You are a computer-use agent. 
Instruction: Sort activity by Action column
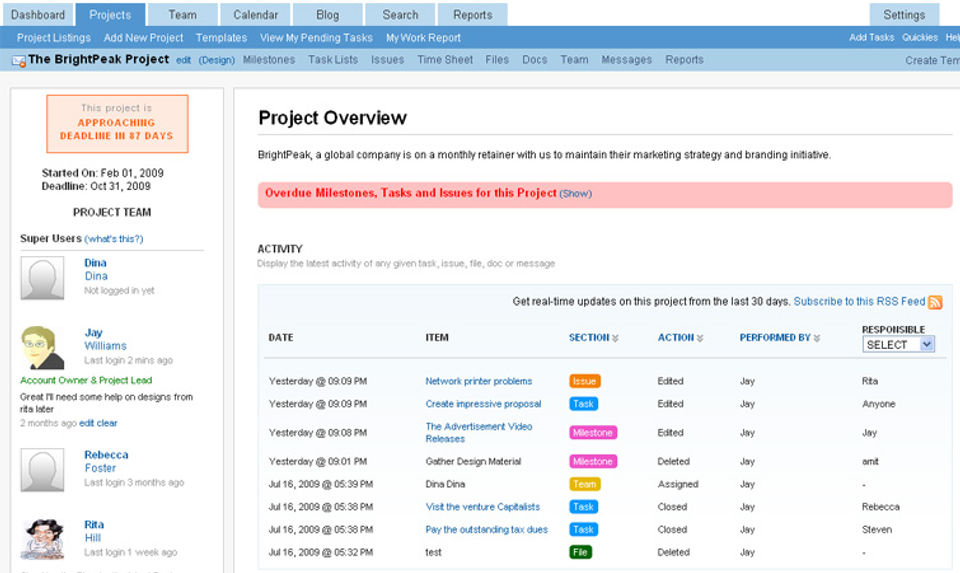pyautogui.click(x=680, y=337)
